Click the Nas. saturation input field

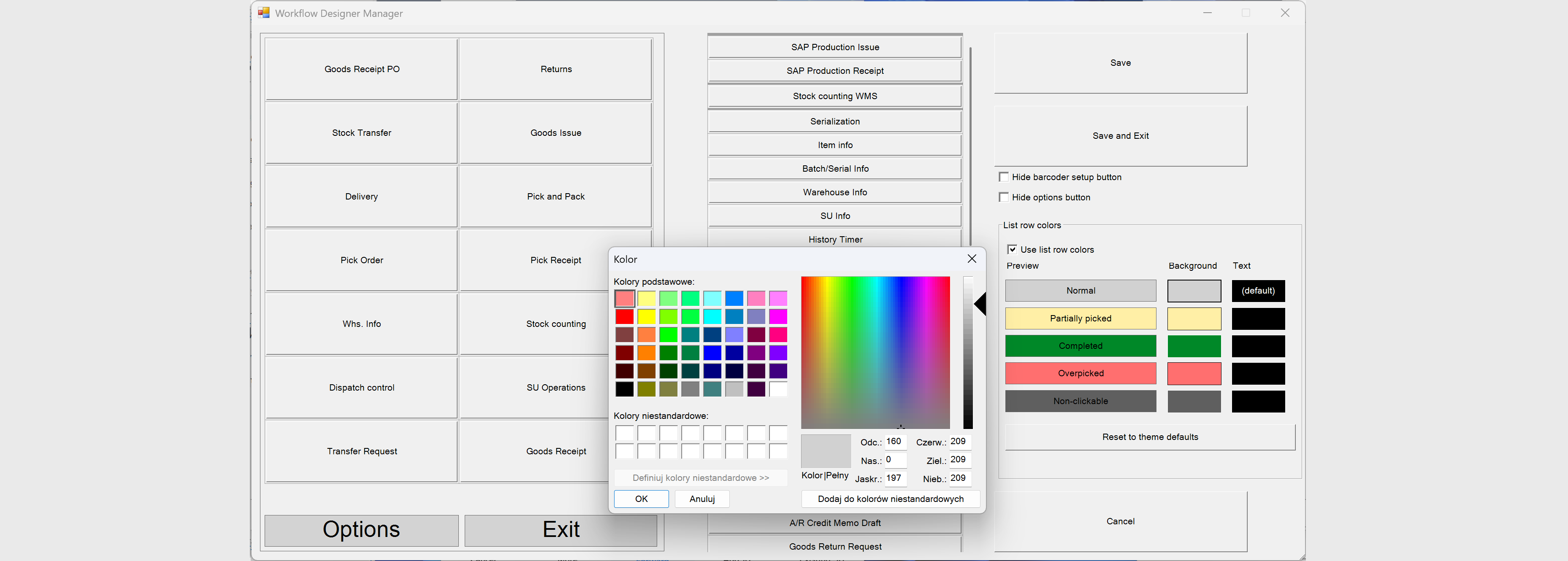click(895, 460)
